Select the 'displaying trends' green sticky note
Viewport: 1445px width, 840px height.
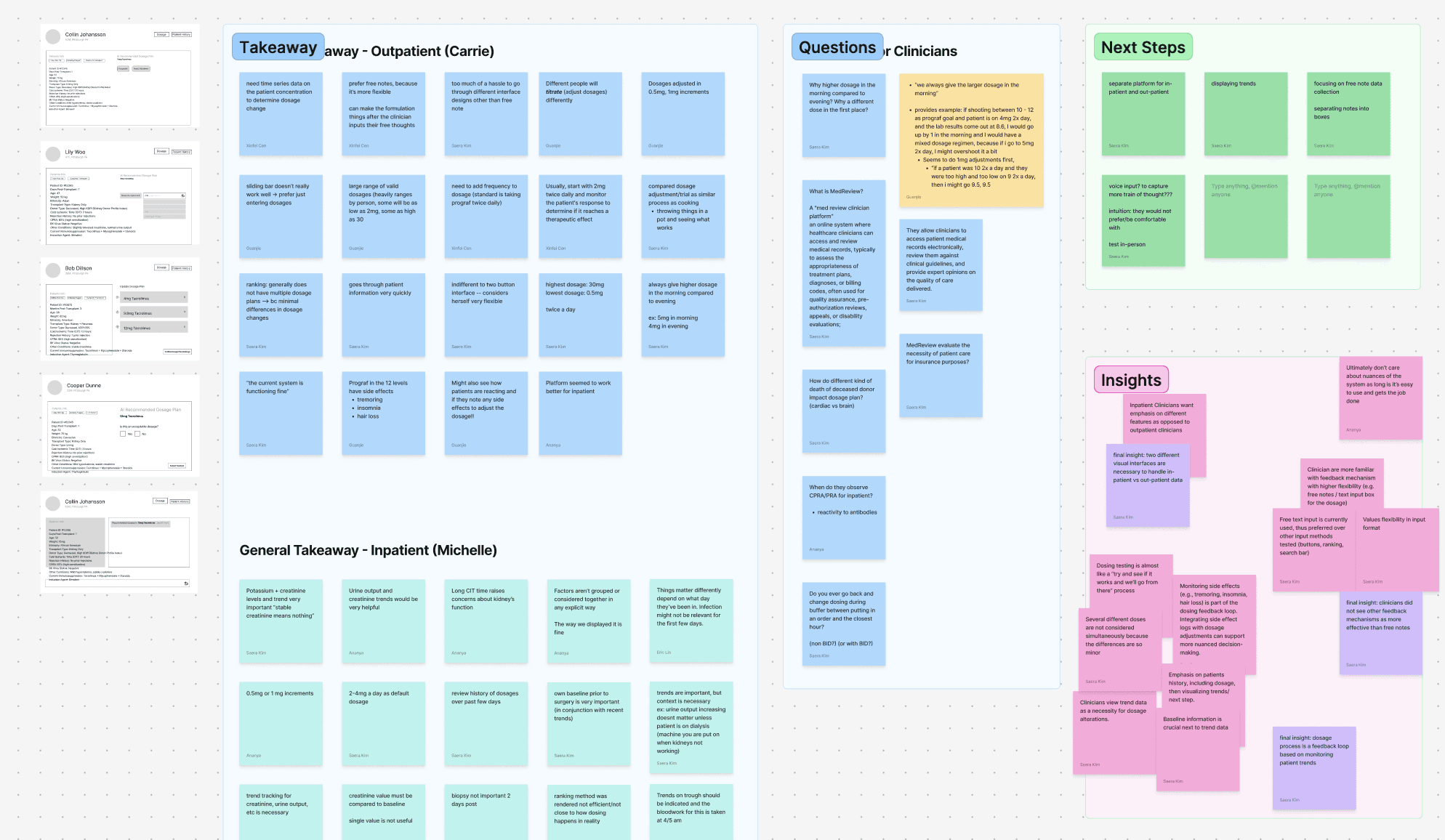(1245, 113)
